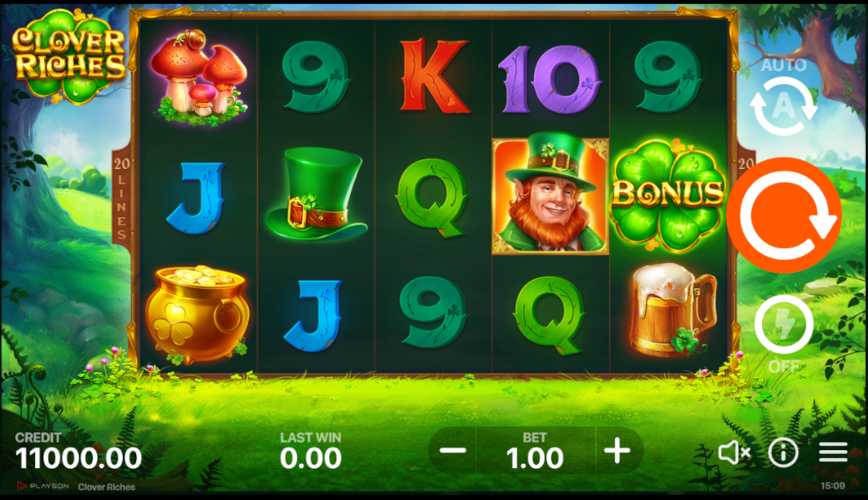Click the CREDIT 11000.00 balance
Image resolution: width=868 pixels, height=500 pixels.
[78, 451]
